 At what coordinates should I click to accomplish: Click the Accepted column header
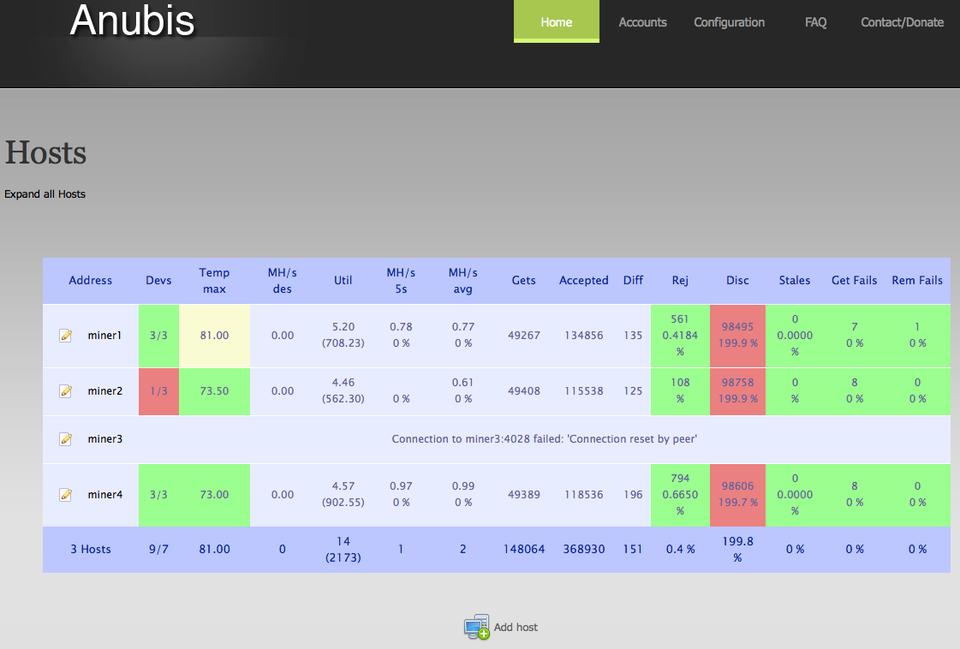(583, 280)
